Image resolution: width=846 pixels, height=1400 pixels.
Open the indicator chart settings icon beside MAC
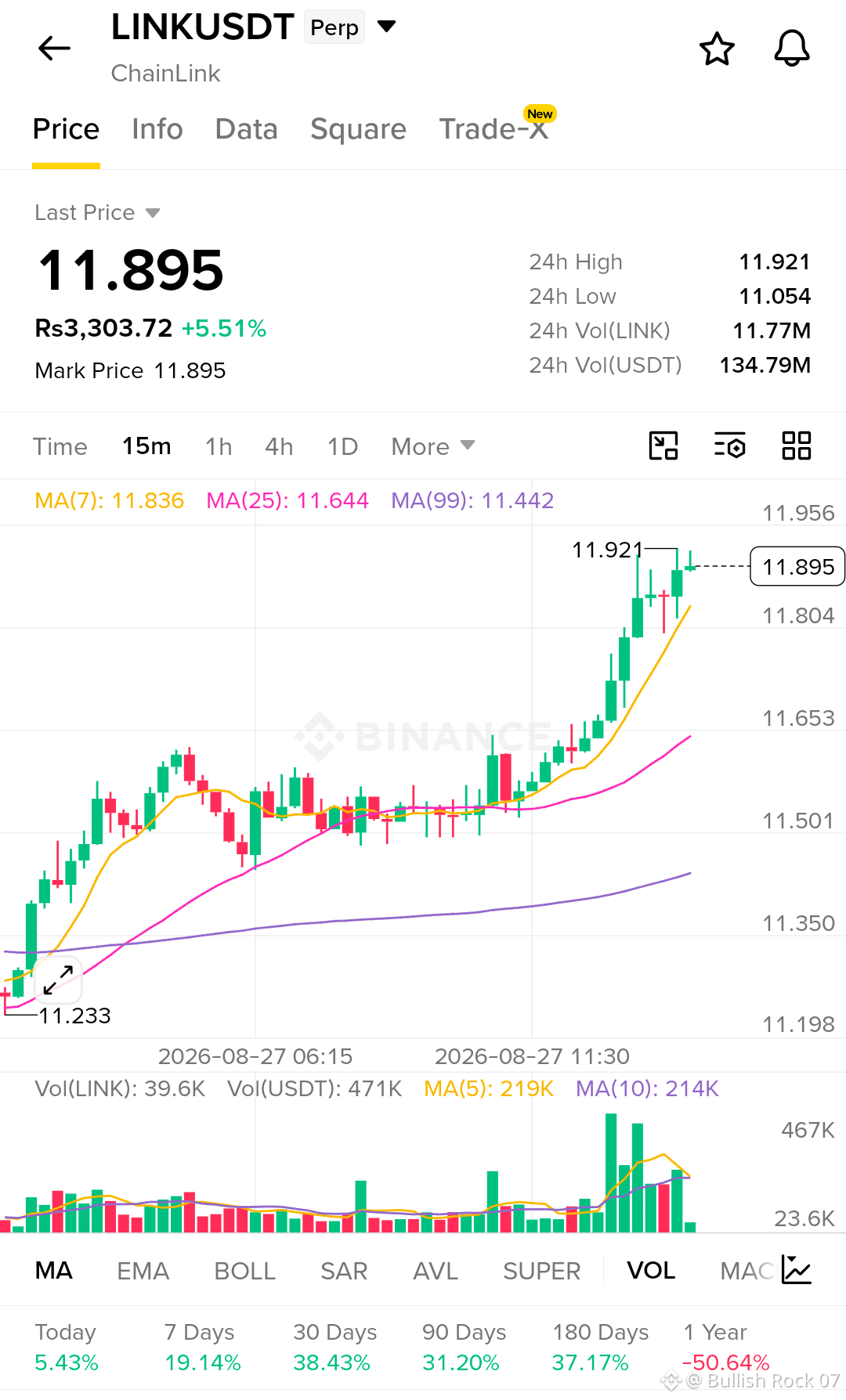[x=797, y=1270]
